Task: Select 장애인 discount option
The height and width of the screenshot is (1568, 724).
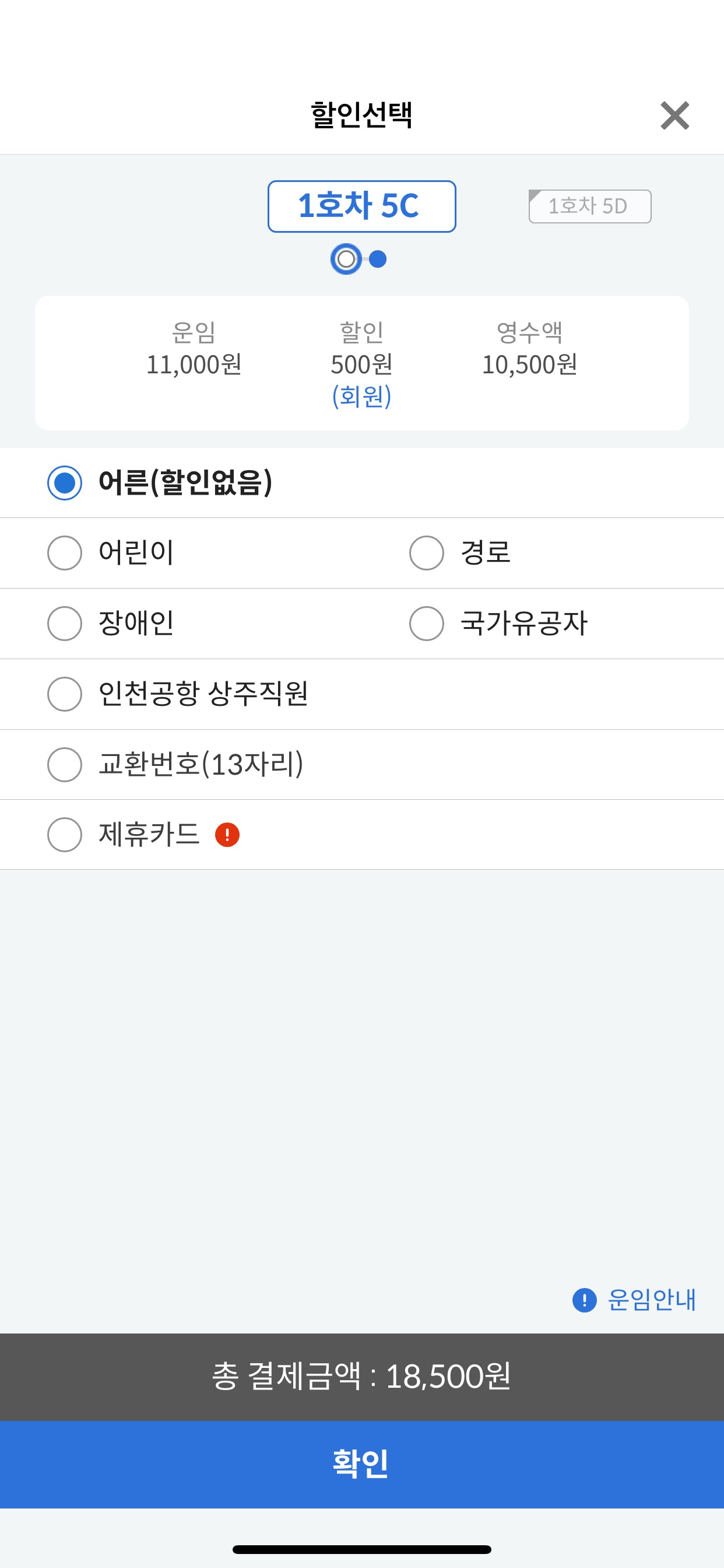Action: point(65,624)
